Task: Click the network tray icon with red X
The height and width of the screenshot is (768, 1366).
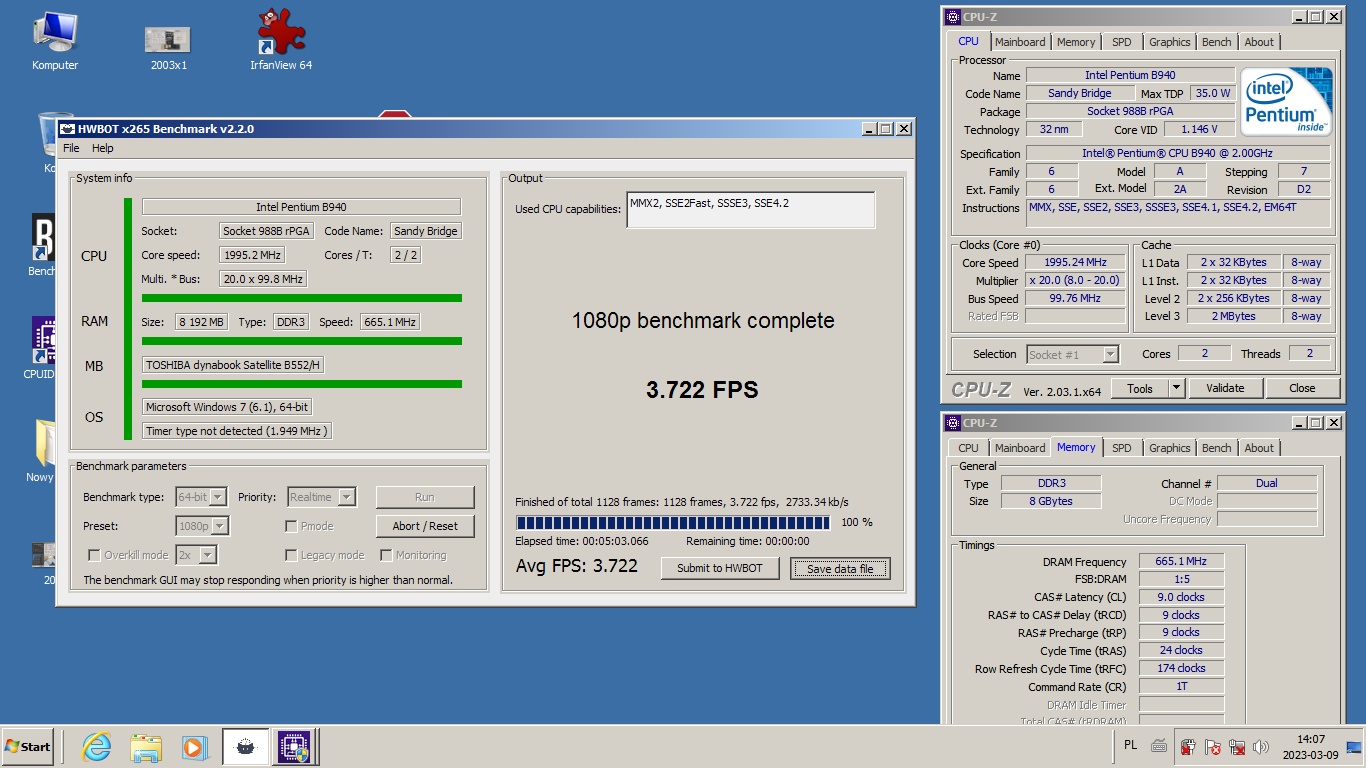Action: (x=1237, y=746)
